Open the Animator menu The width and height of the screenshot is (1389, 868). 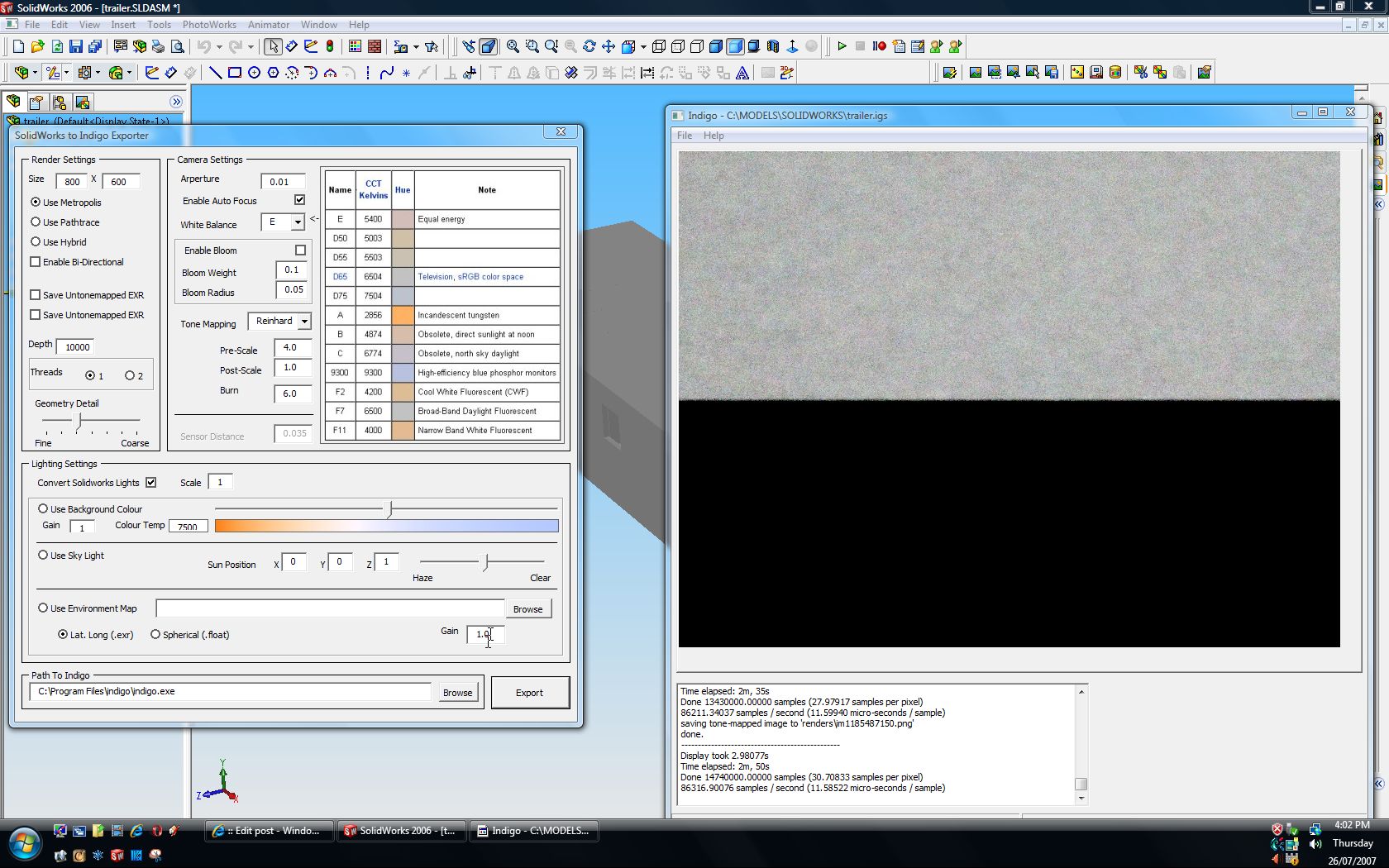point(269,25)
